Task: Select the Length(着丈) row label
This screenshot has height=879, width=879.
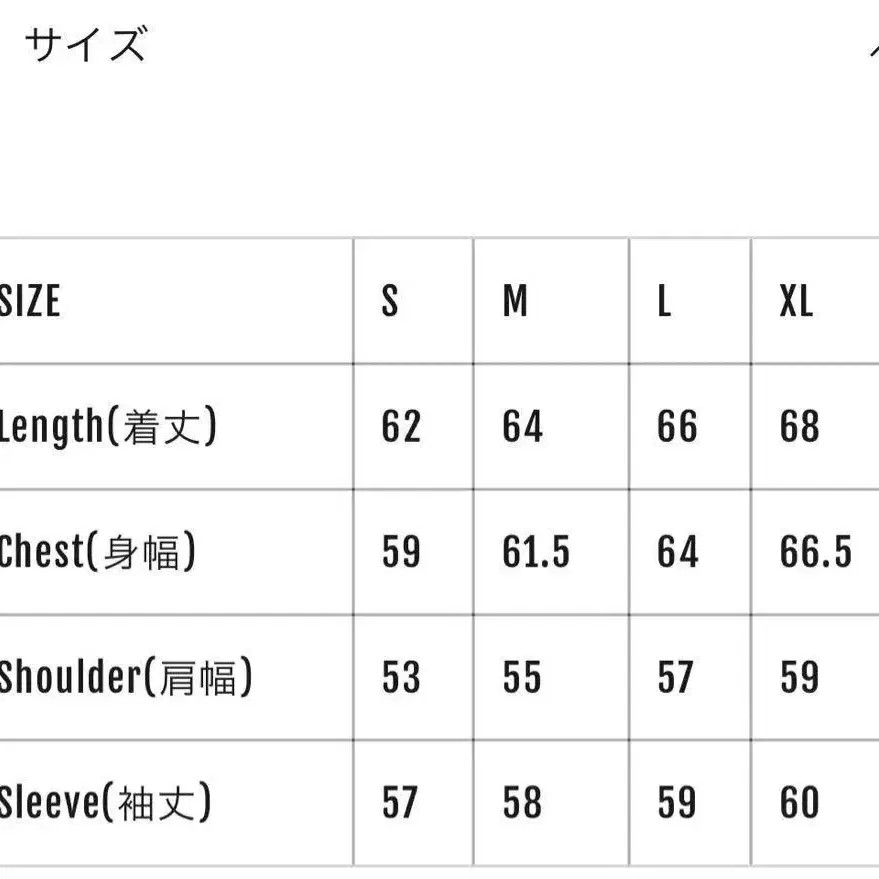Action: pos(108,427)
